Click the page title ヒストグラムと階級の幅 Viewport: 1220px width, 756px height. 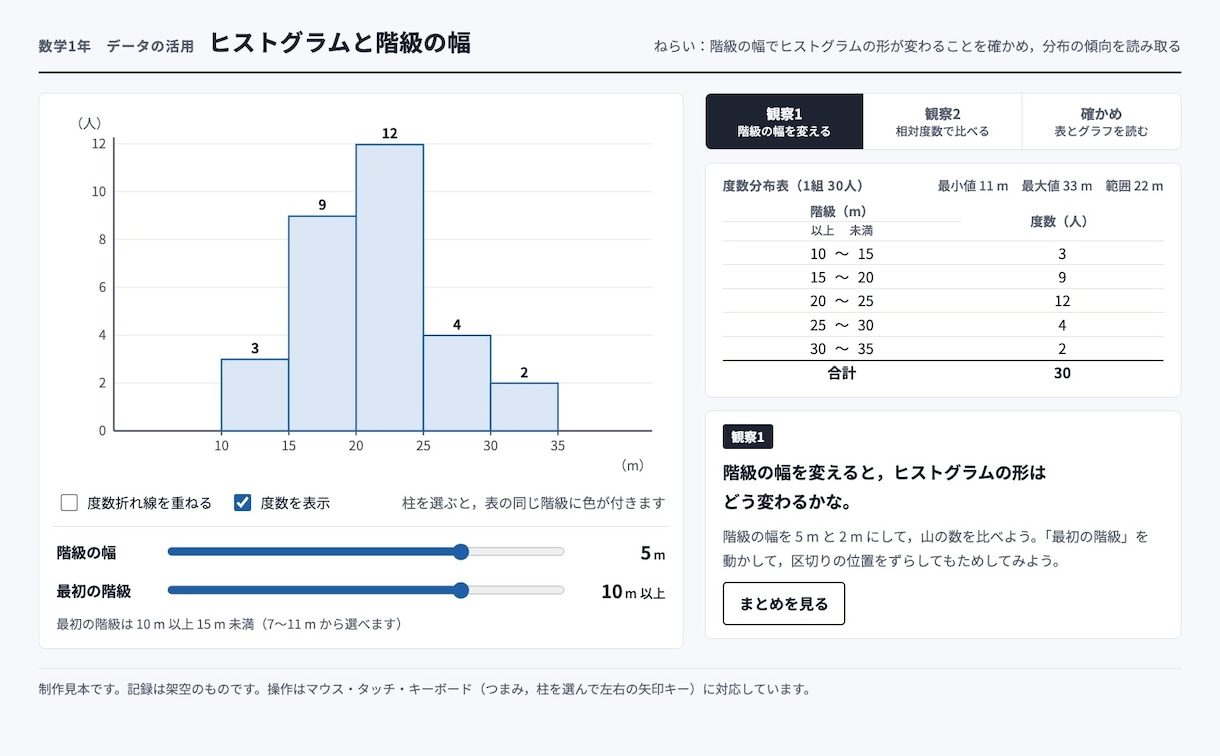[340, 43]
